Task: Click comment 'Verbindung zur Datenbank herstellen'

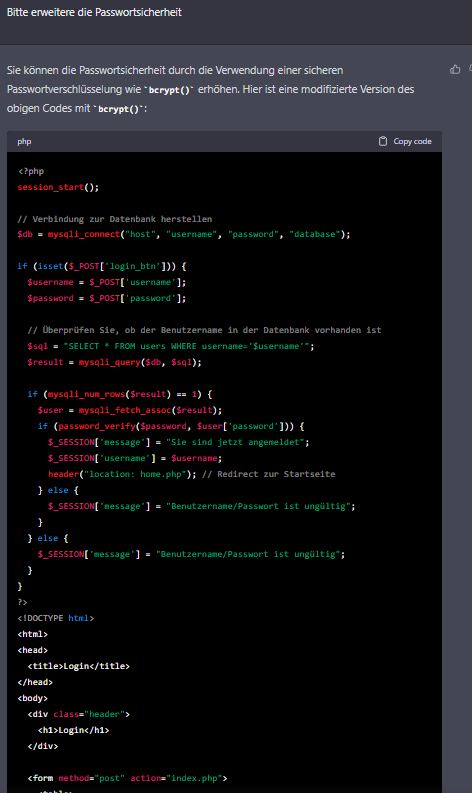Action: (x=115, y=219)
